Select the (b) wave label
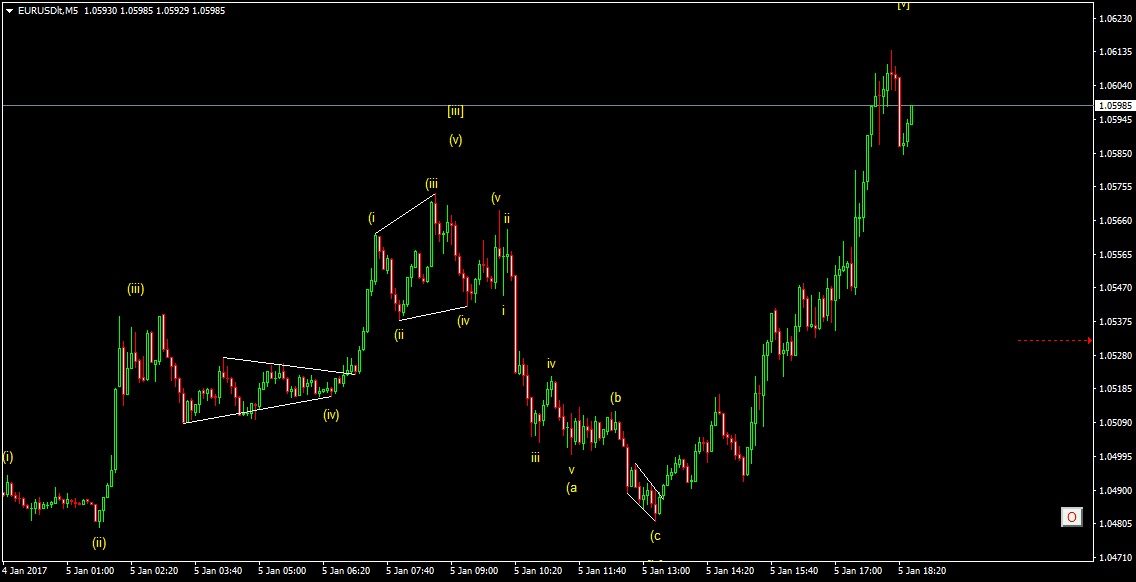 617,398
